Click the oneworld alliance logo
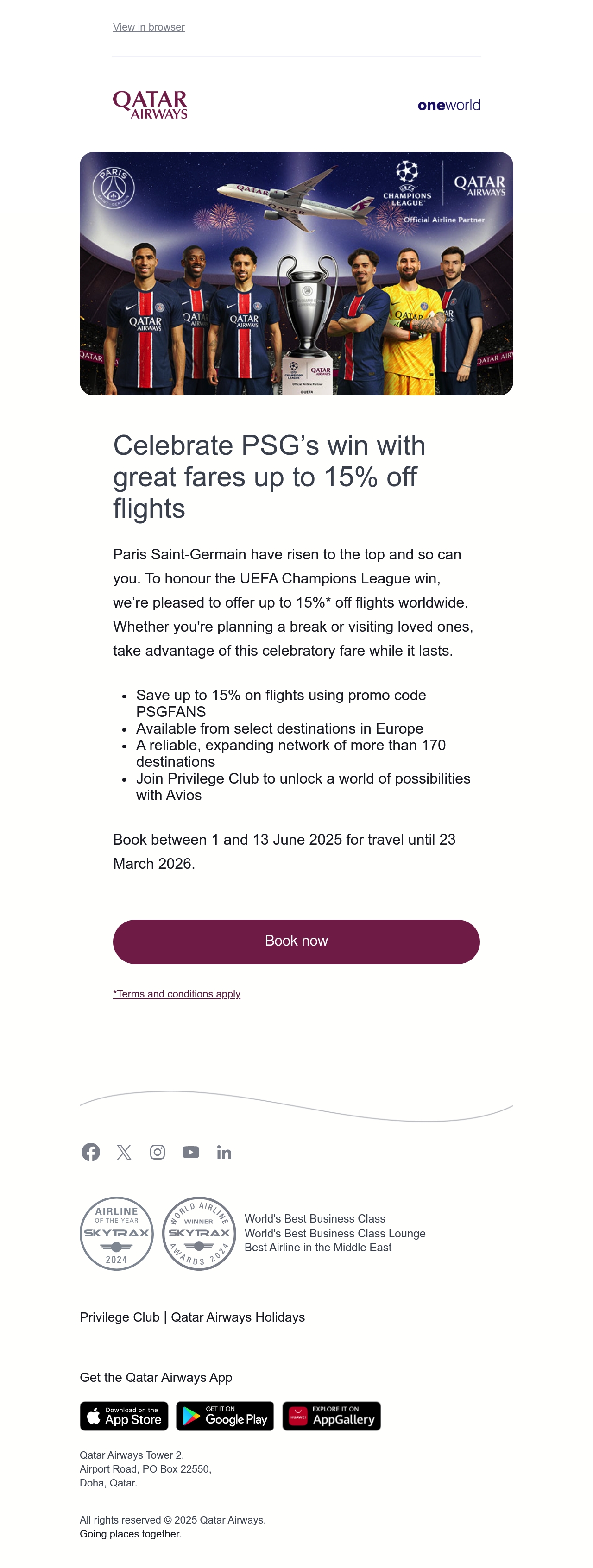The image size is (593, 1568). (449, 105)
